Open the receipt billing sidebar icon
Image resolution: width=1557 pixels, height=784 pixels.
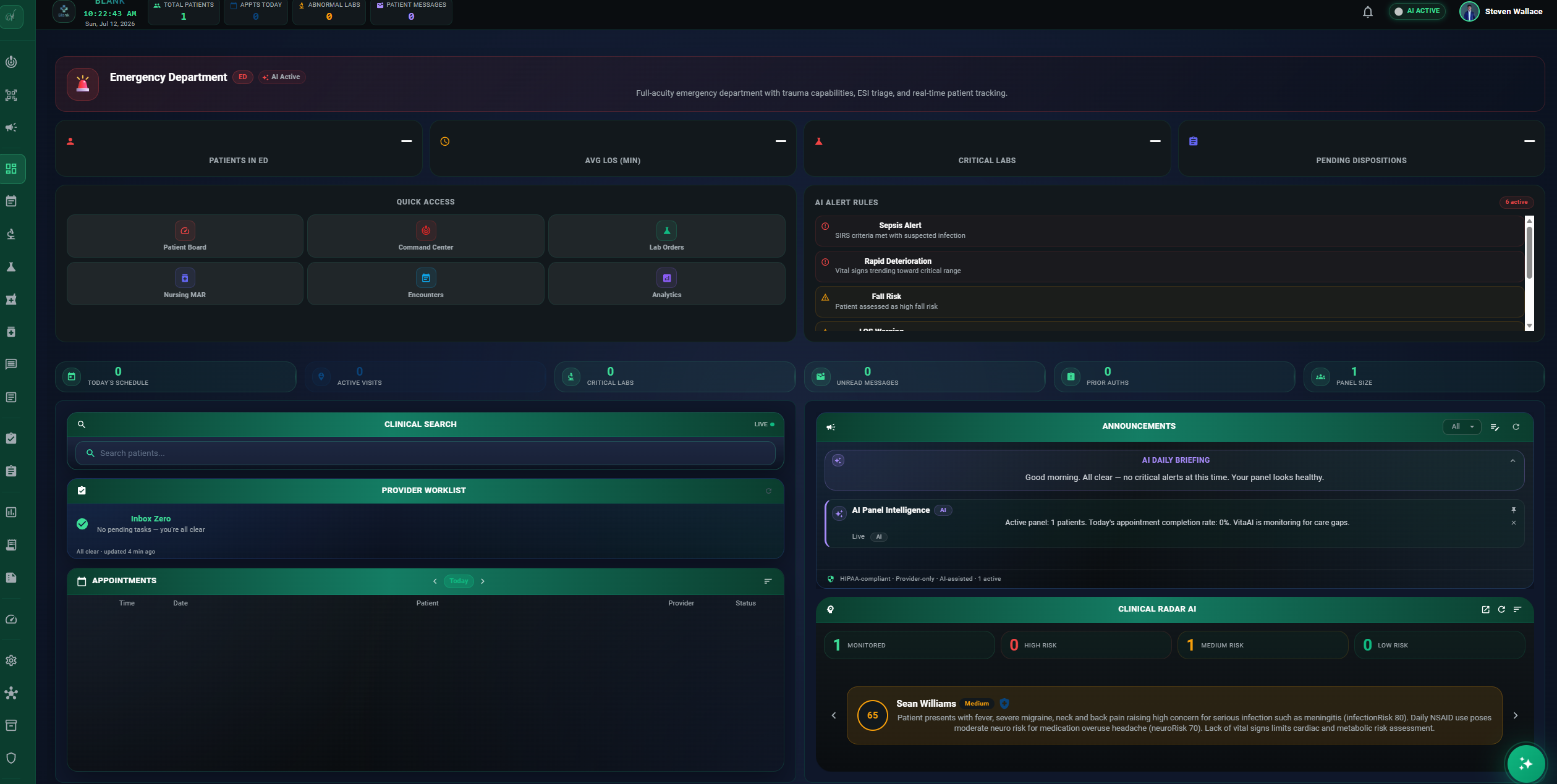(x=11, y=545)
